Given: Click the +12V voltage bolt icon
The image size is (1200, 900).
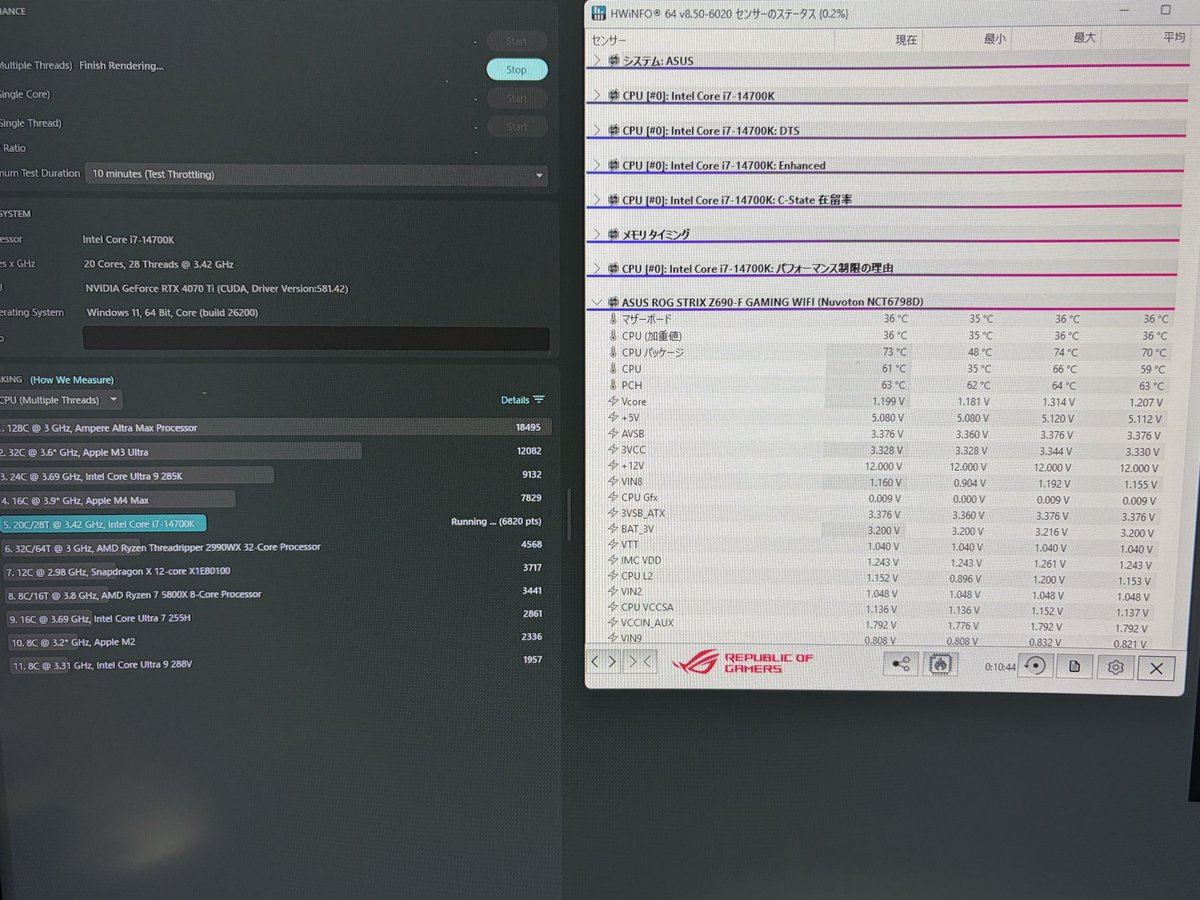Looking at the screenshot, I should click(x=613, y=466).
